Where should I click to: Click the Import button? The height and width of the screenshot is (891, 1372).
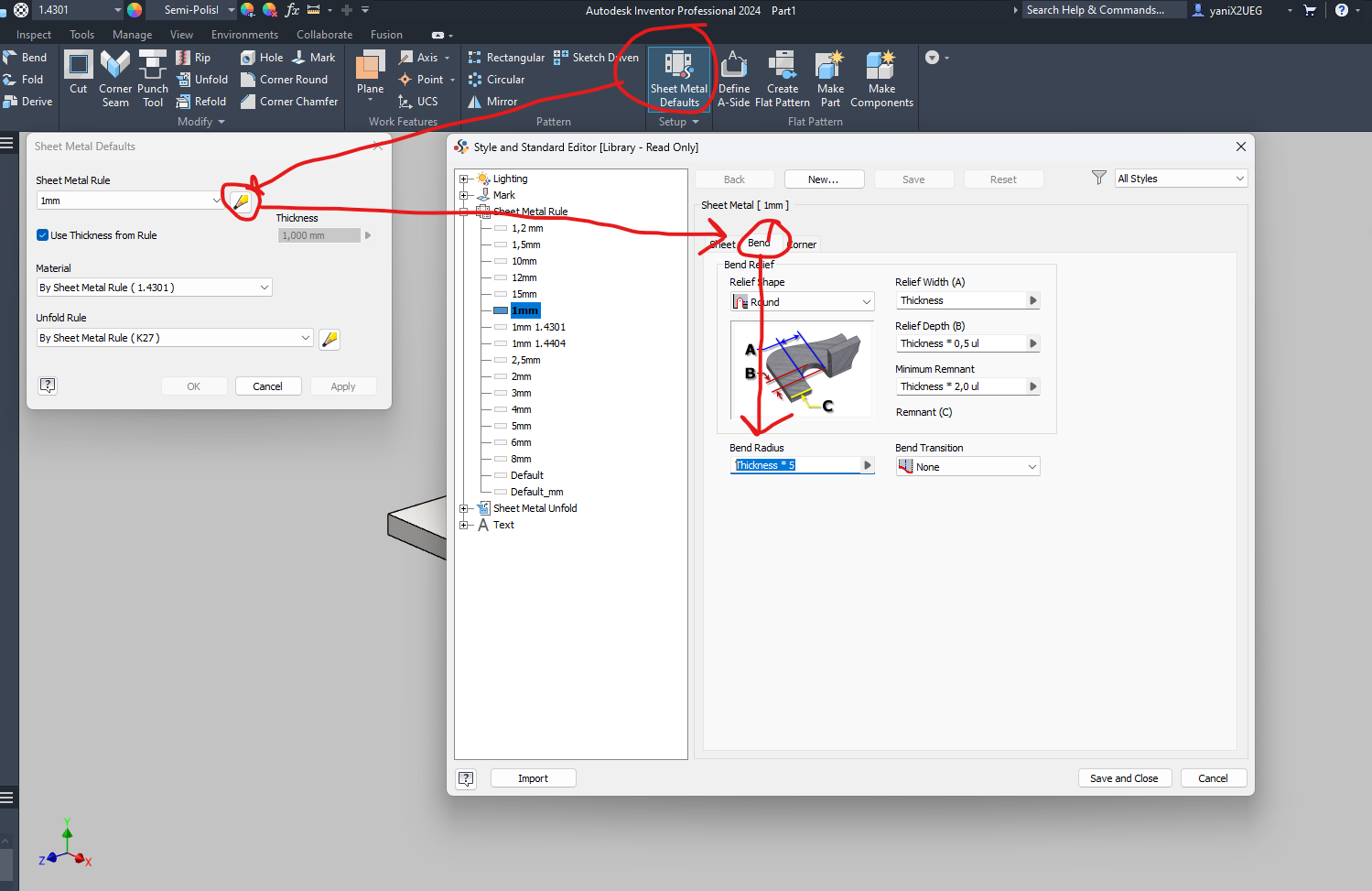click(533, 777)
